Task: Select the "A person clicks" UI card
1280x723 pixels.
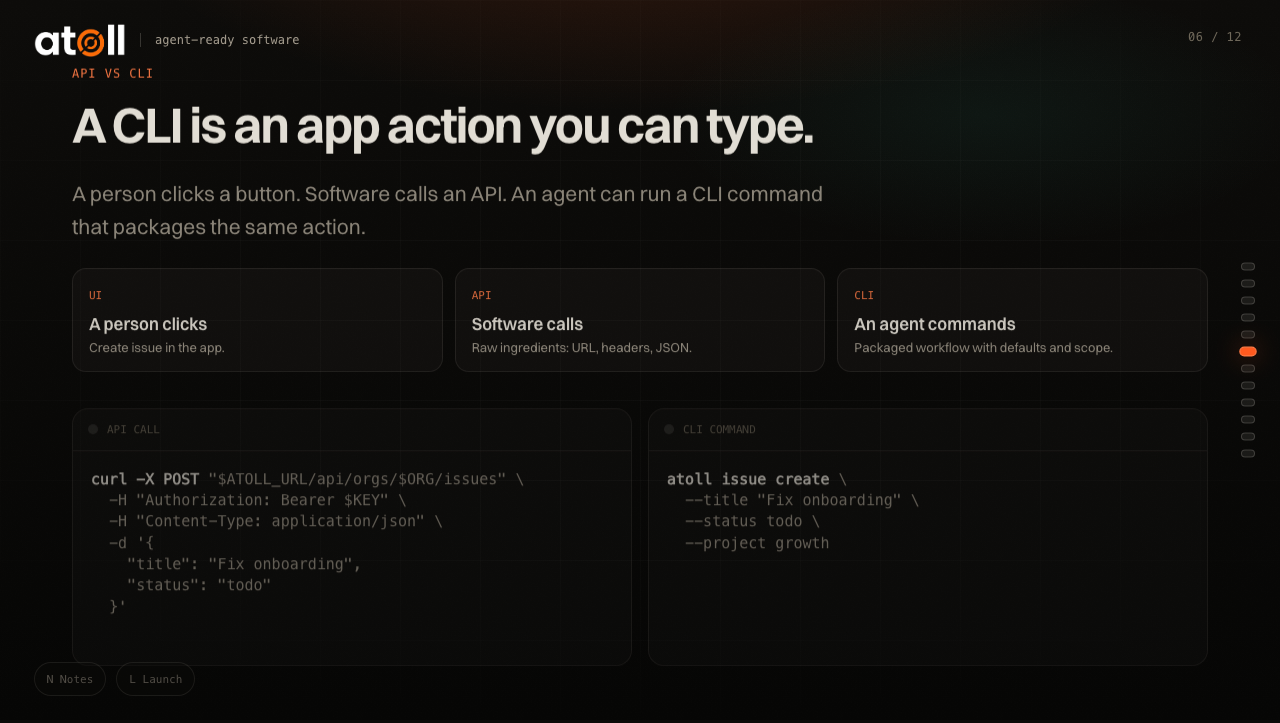Action: point(257,320)
